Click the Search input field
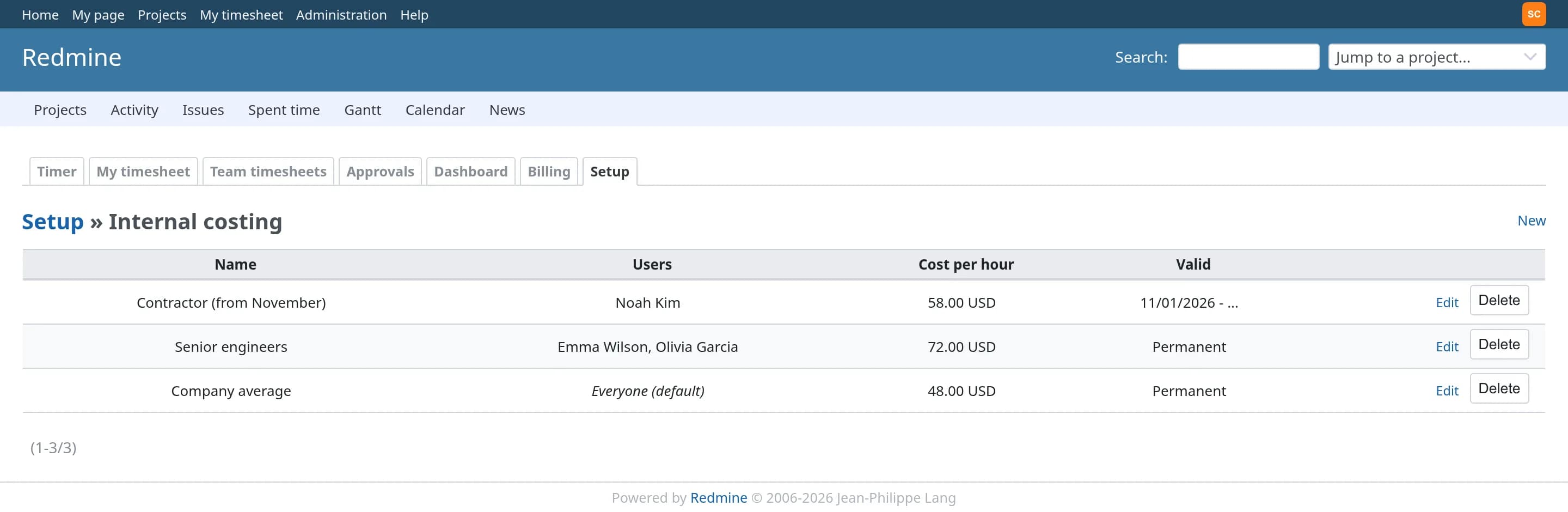The height and width of the screenshot is (512, 1568). coord(1248,57)
